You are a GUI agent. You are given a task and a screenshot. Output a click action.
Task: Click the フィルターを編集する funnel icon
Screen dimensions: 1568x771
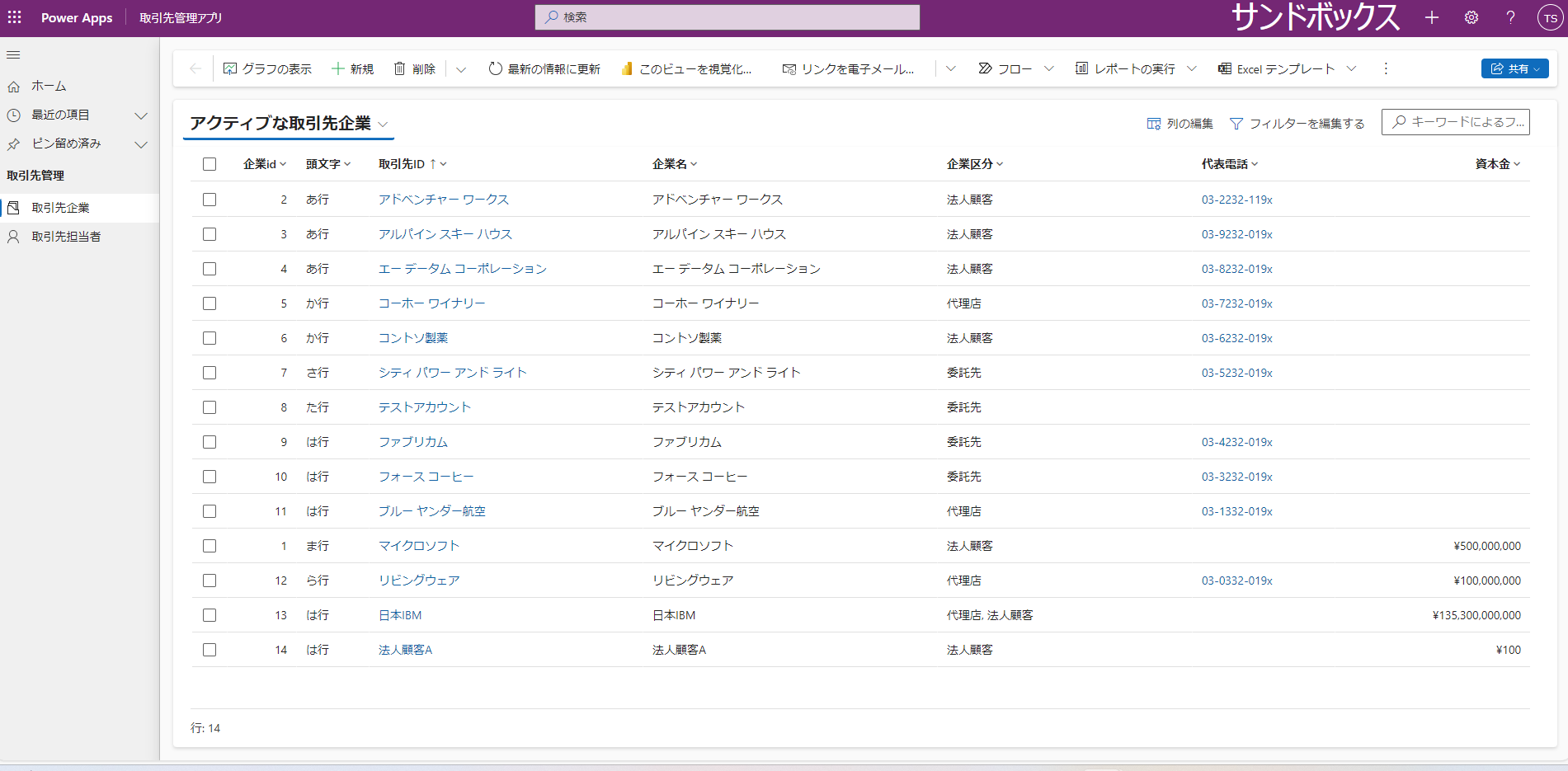click(1236, 124)
